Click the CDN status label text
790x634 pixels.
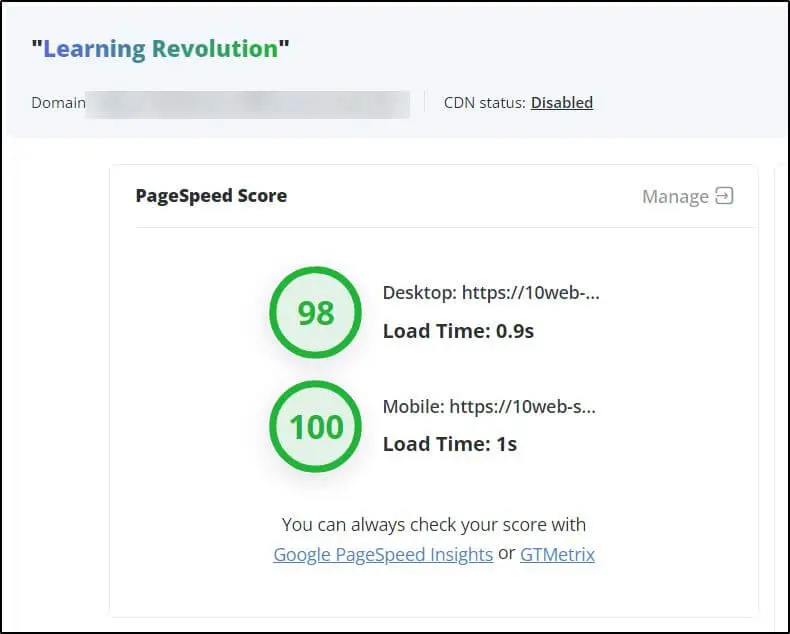tap(484, 102)
